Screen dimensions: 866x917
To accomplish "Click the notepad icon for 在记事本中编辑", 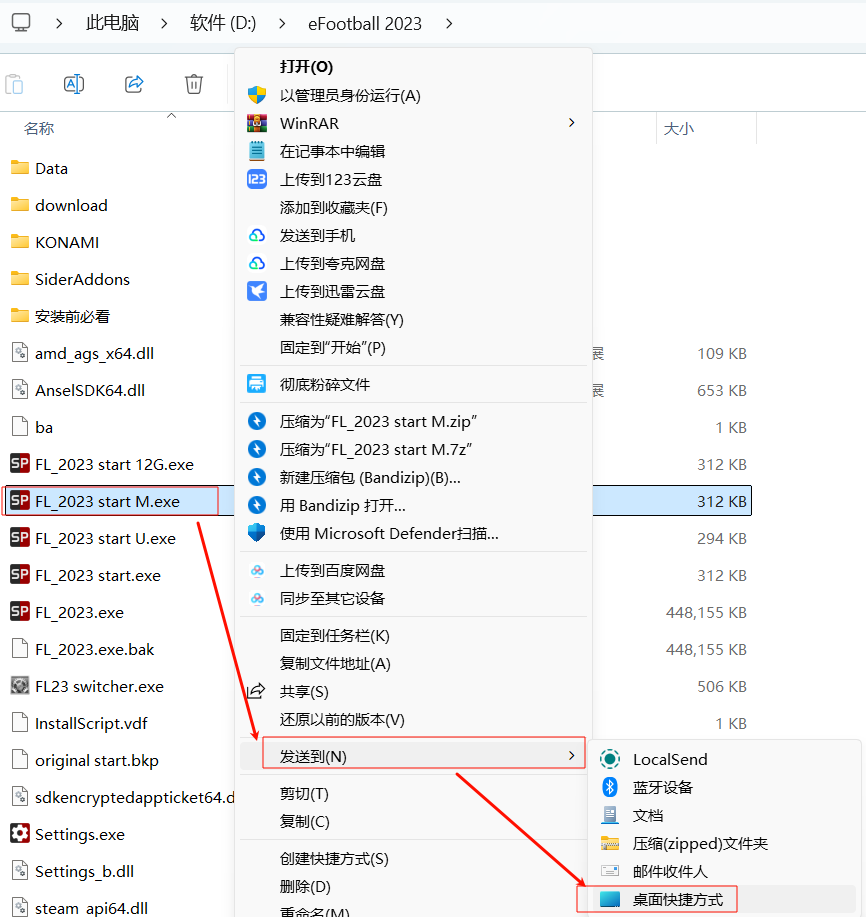I will pyautogui.click(x=257, y=151).
